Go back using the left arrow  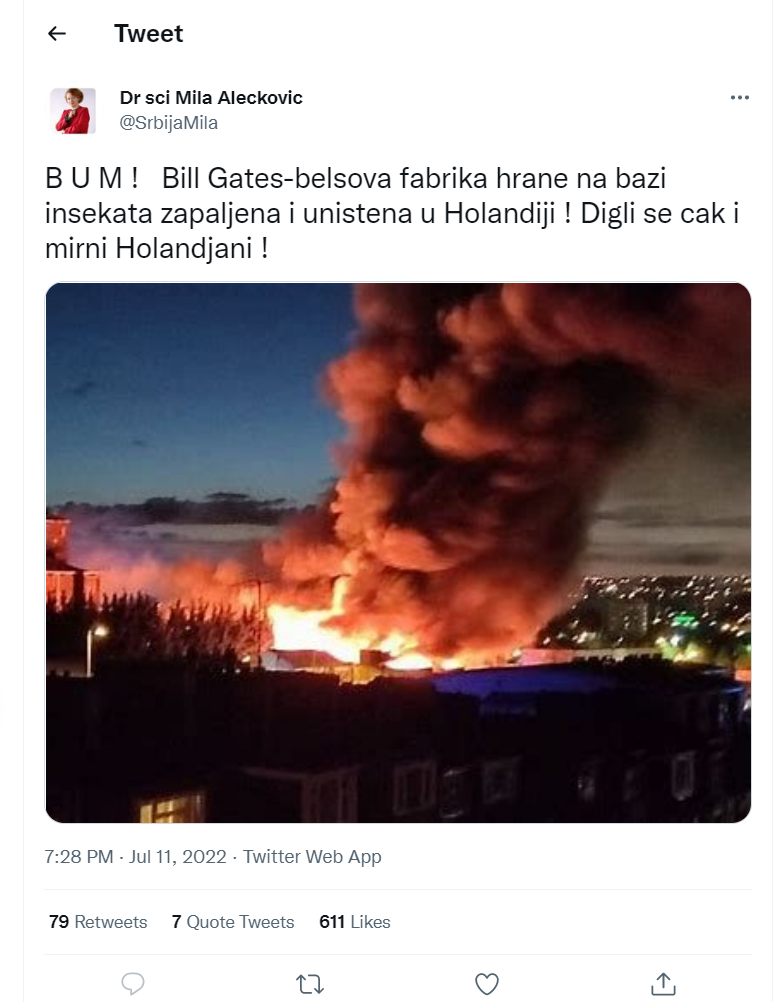point(57,33)
